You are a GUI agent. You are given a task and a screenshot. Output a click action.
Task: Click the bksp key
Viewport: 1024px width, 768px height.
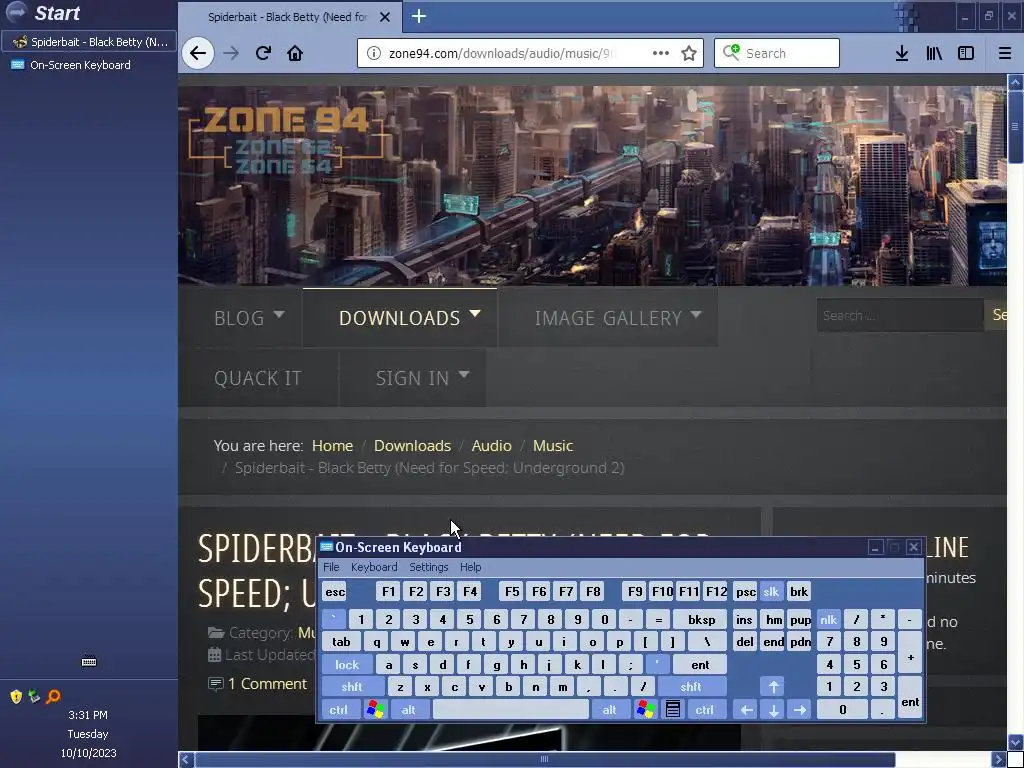pyautogui.click(x=701, y=620)
